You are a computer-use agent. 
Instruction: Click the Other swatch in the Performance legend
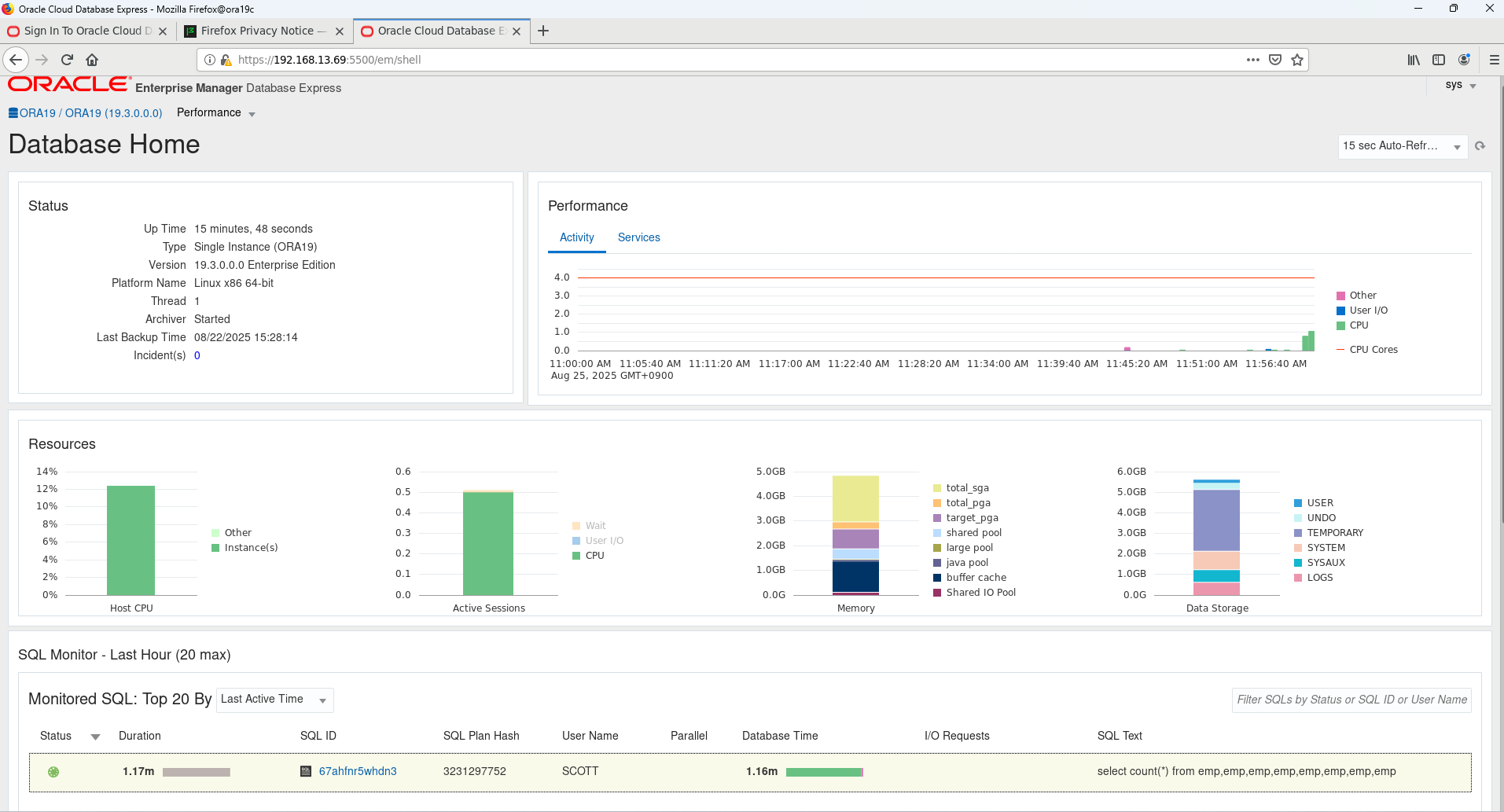pyautogui.click(x=1340, y=296)
